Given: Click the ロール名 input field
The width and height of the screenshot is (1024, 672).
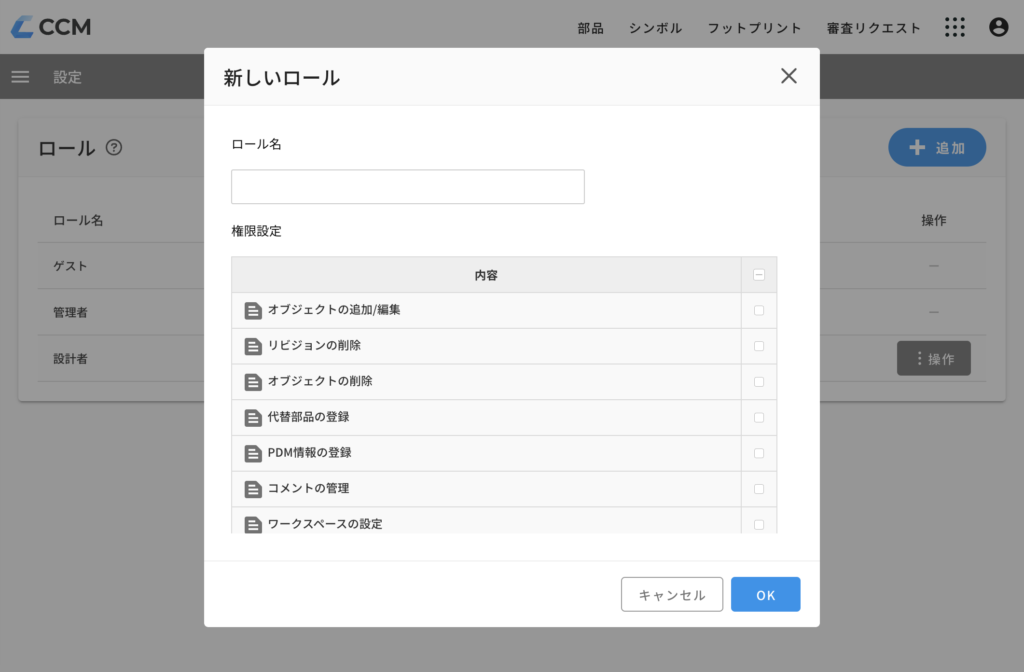Looking at the screenshot, I should pos(407,186).
